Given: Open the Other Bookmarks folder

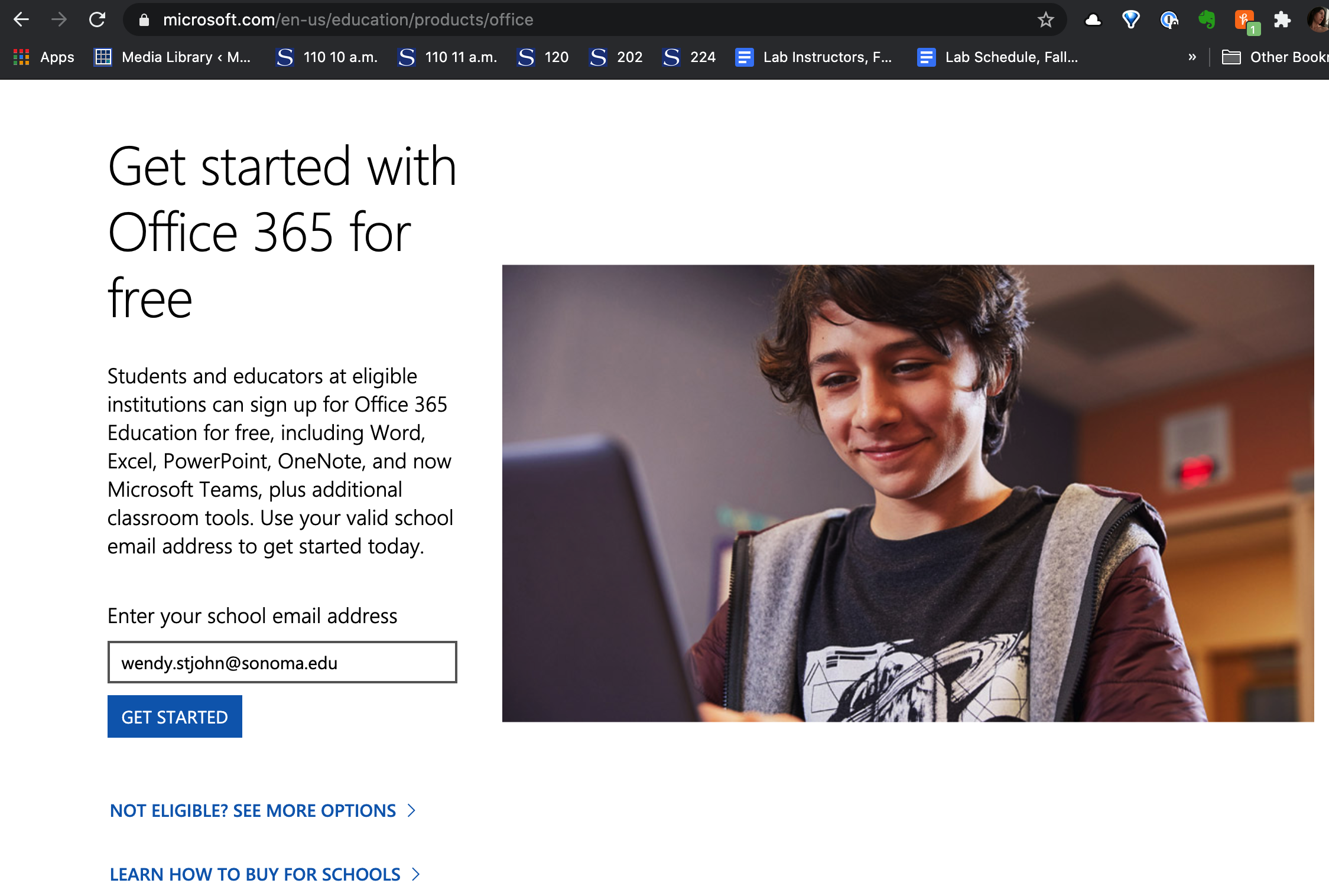Looking at the screenshot, I should [1275, 57].
